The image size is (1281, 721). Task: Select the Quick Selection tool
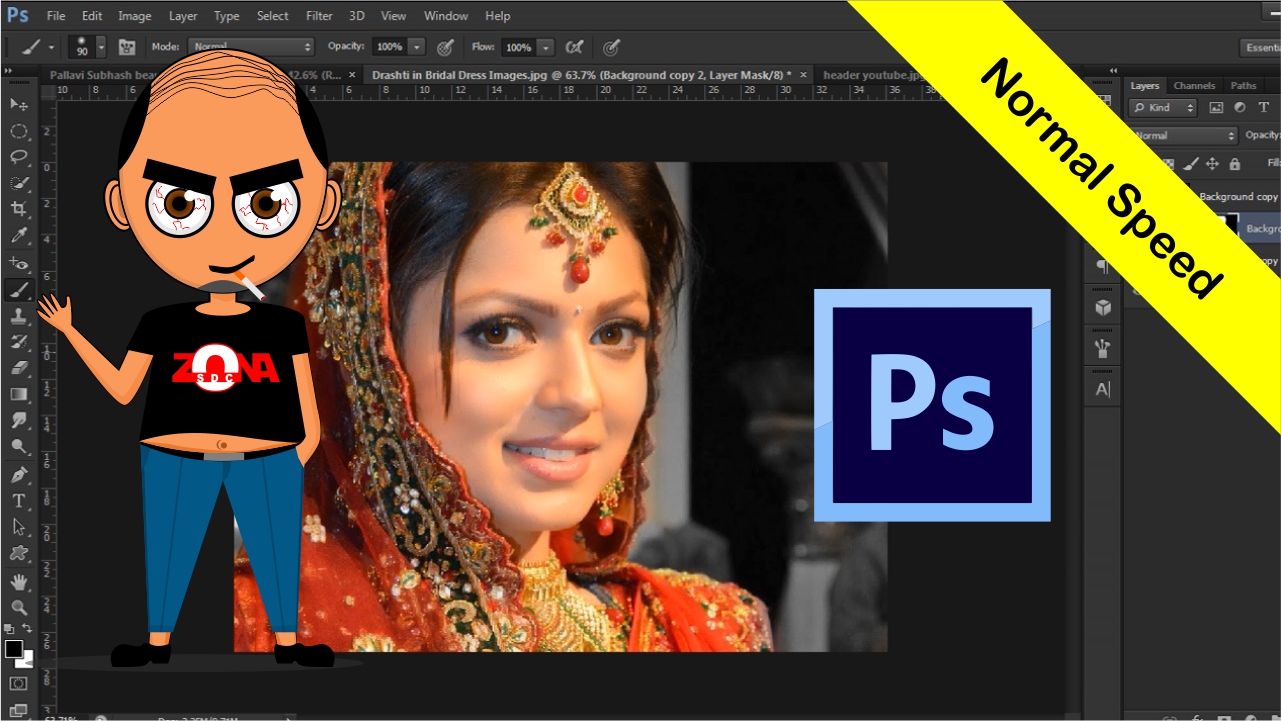coord(19,183)
